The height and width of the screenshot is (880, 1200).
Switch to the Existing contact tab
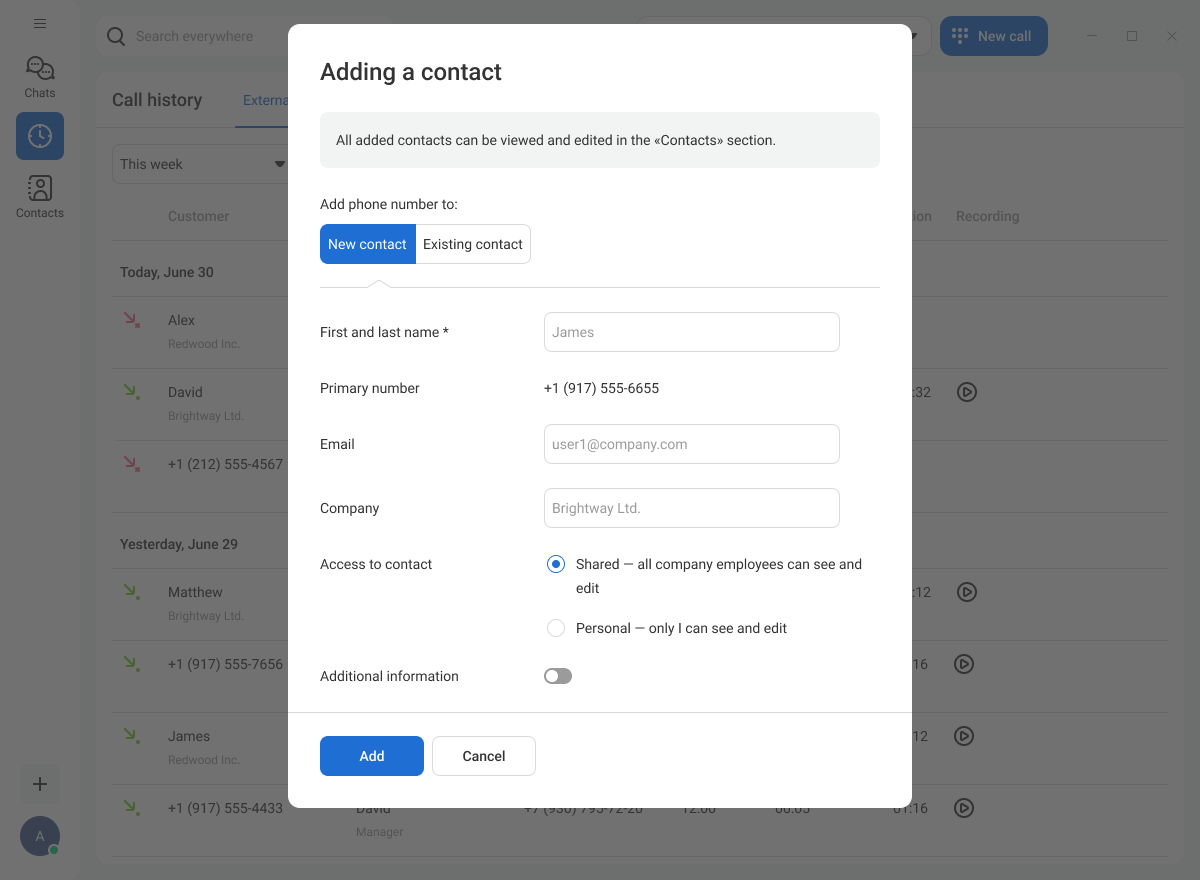(x=473, y=244)
